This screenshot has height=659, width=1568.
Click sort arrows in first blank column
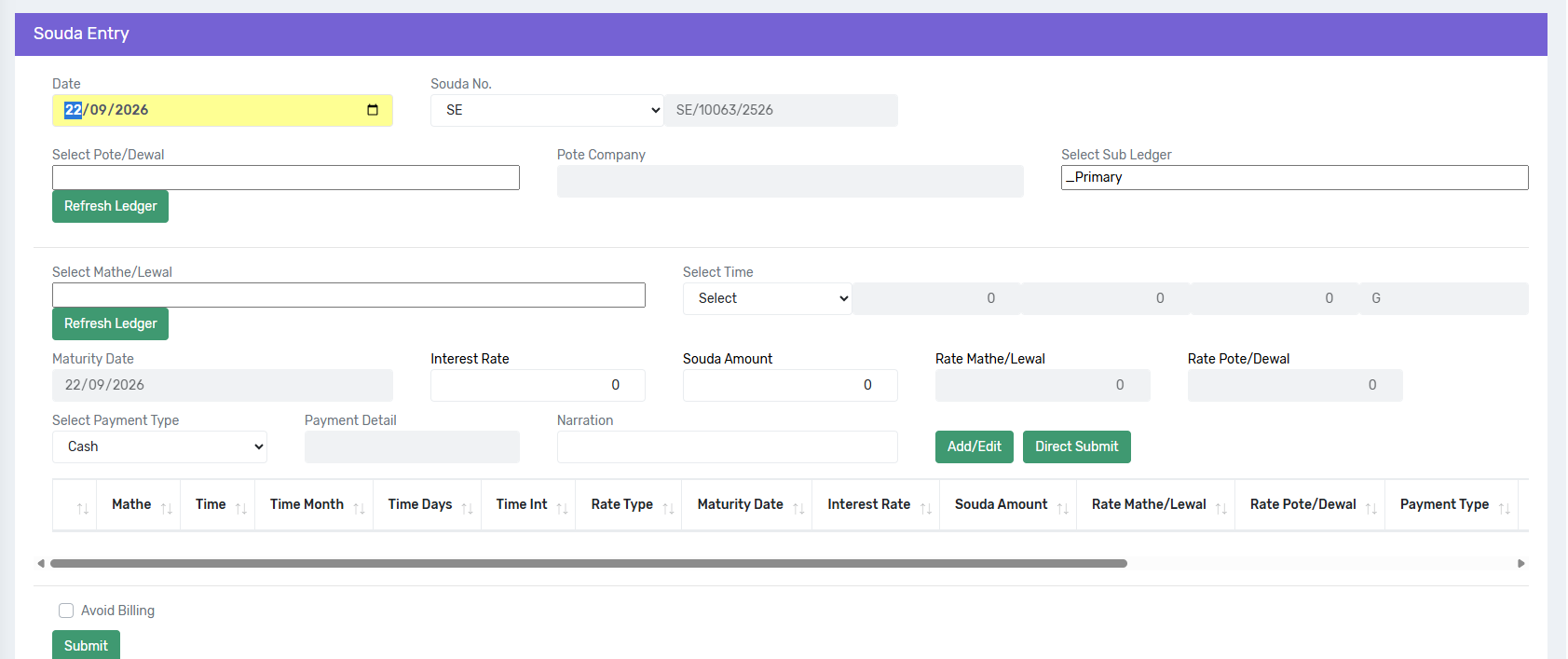click(x=83, y=508)
